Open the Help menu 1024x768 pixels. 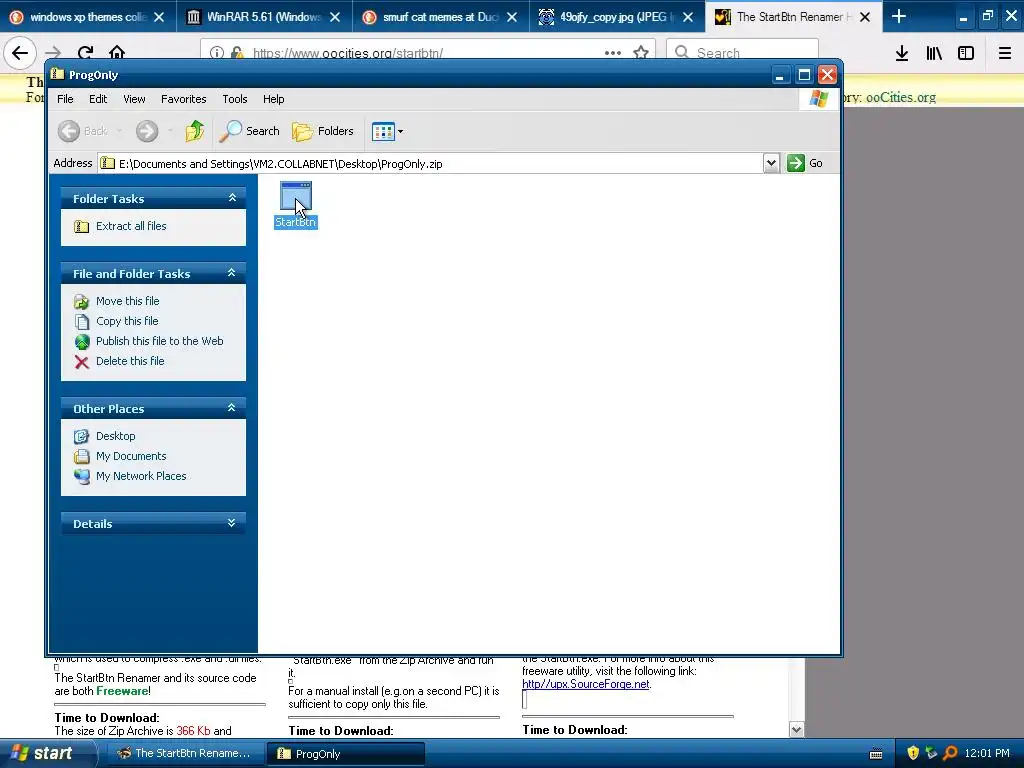274,99
